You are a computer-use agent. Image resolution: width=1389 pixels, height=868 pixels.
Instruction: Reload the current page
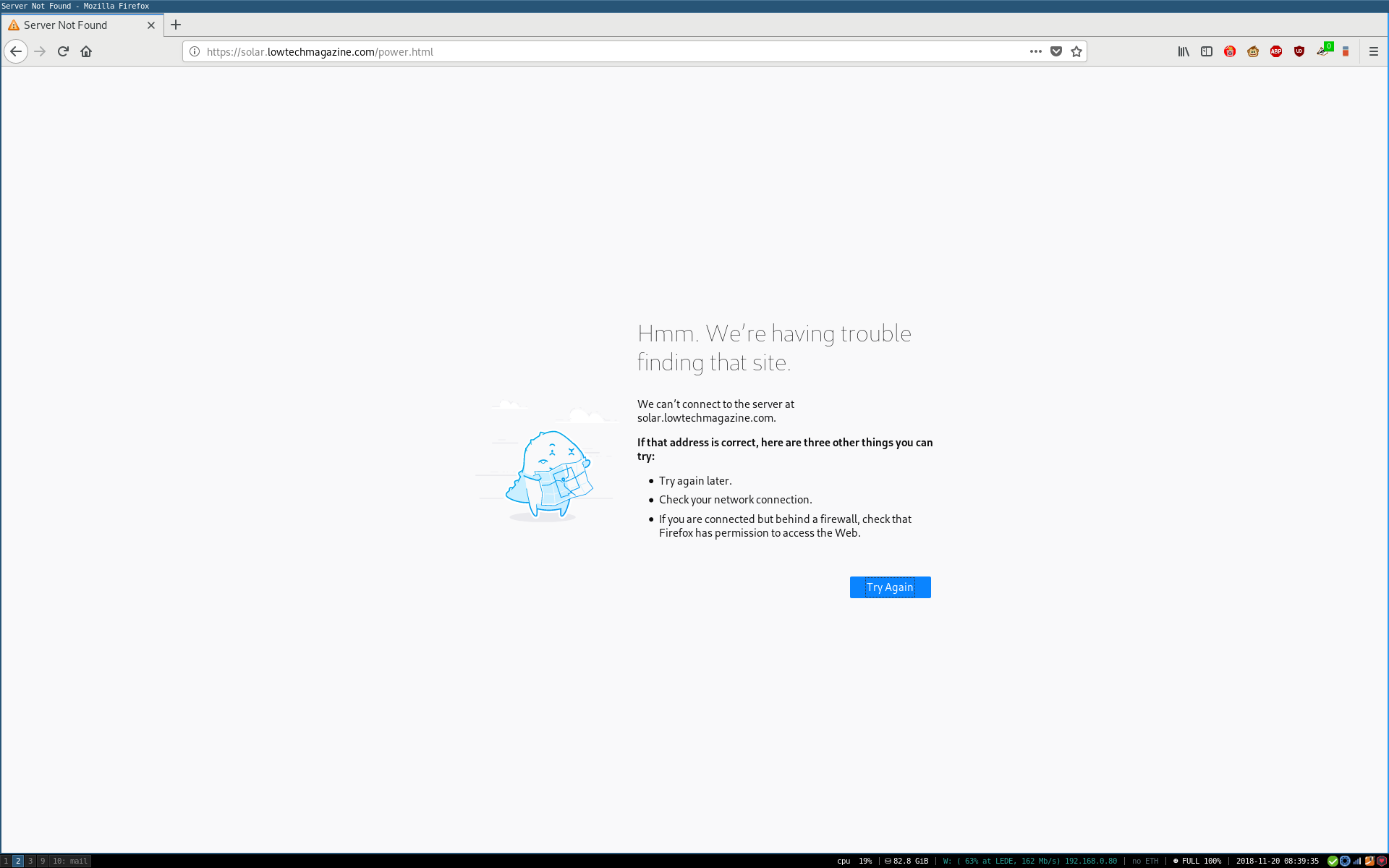63,51
